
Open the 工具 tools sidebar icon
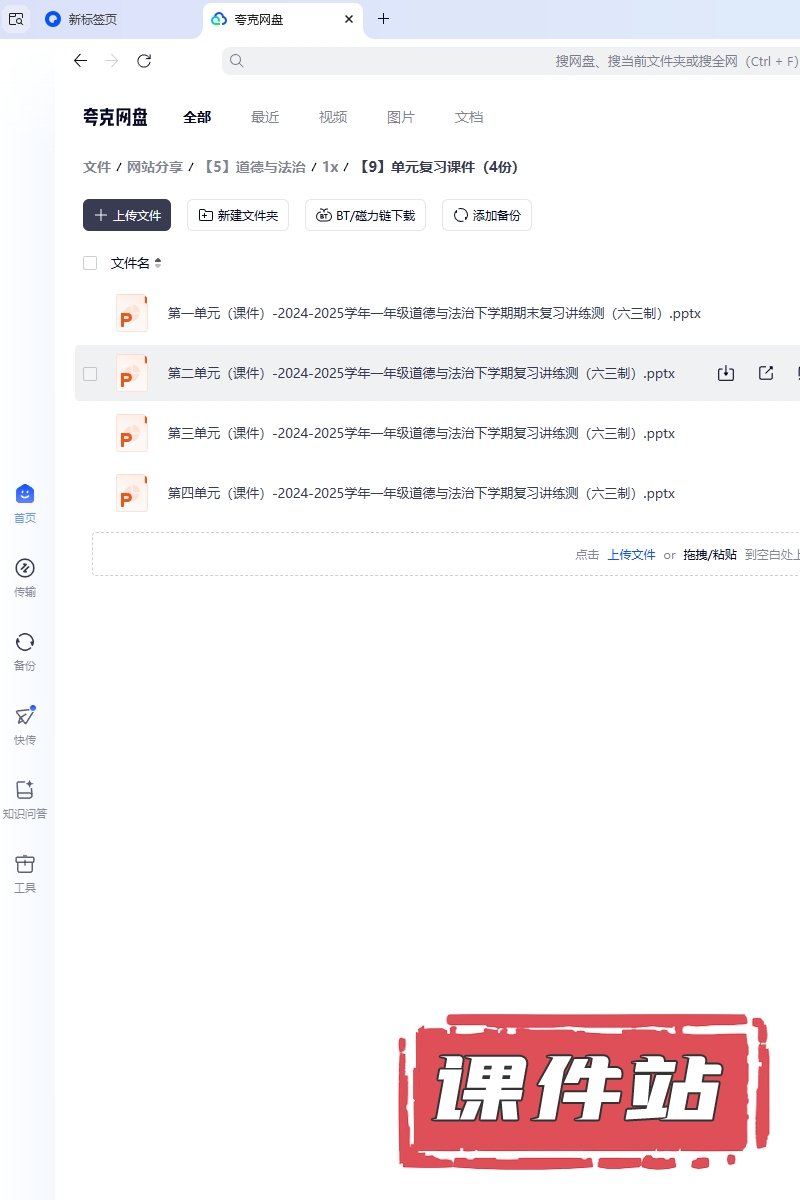pos(25,864)
